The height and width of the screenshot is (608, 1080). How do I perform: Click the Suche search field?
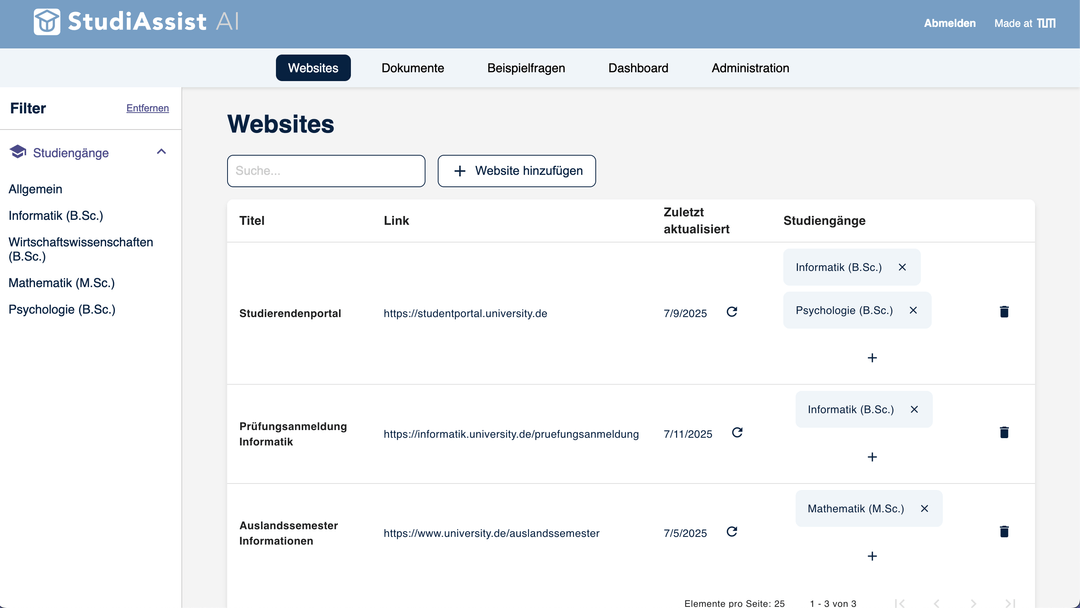326,170
